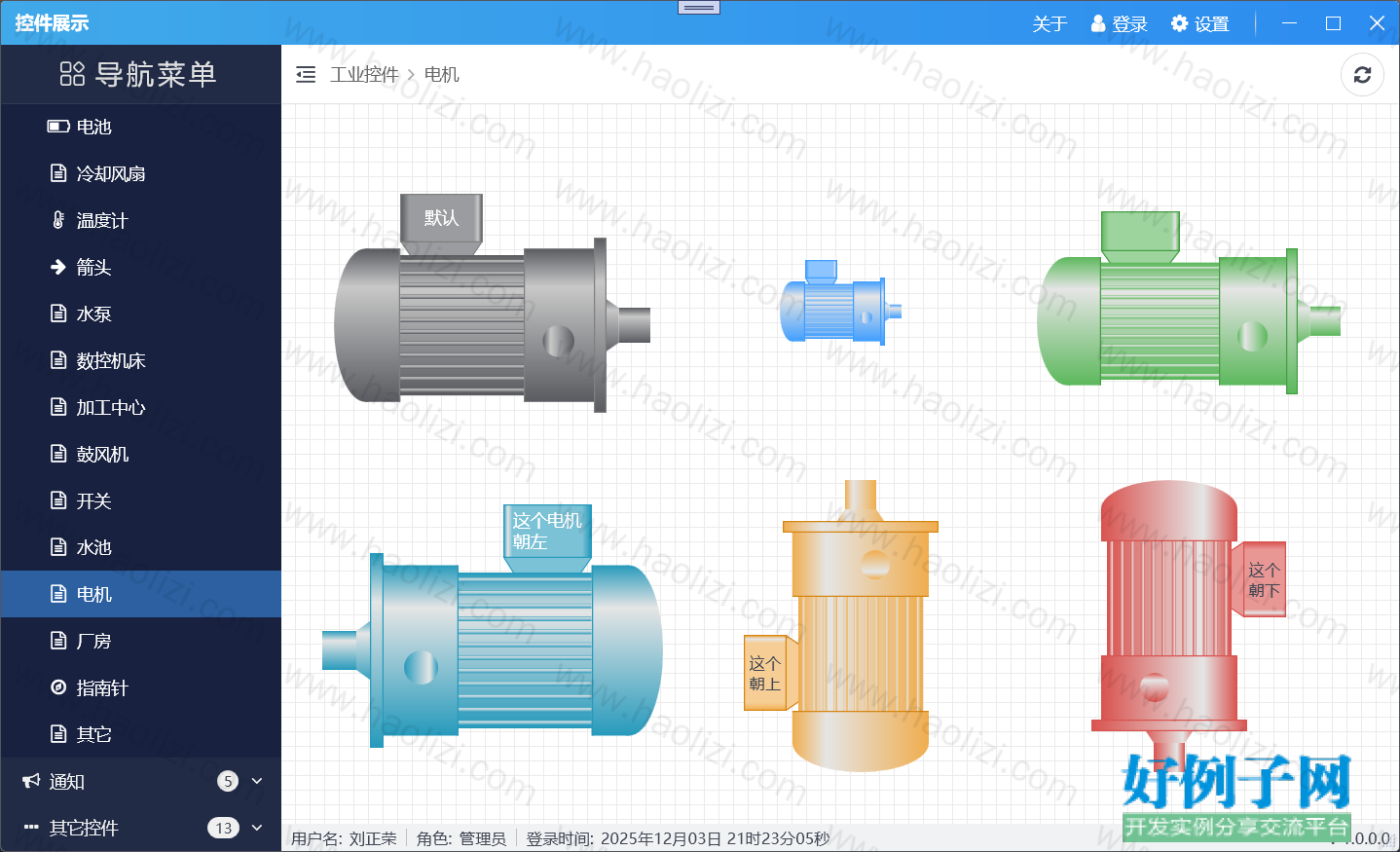
Task: Select the gray motor labeled 默认
Action: [x=492, y=303]
